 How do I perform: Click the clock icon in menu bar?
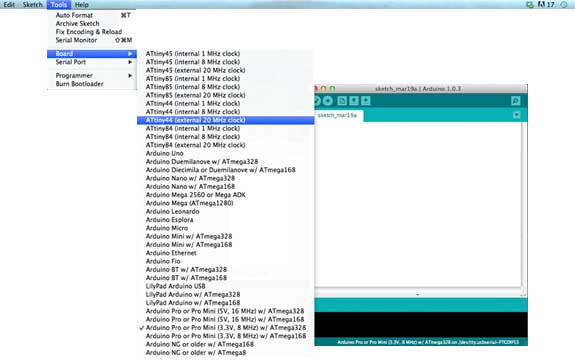(x=564, y=4)
